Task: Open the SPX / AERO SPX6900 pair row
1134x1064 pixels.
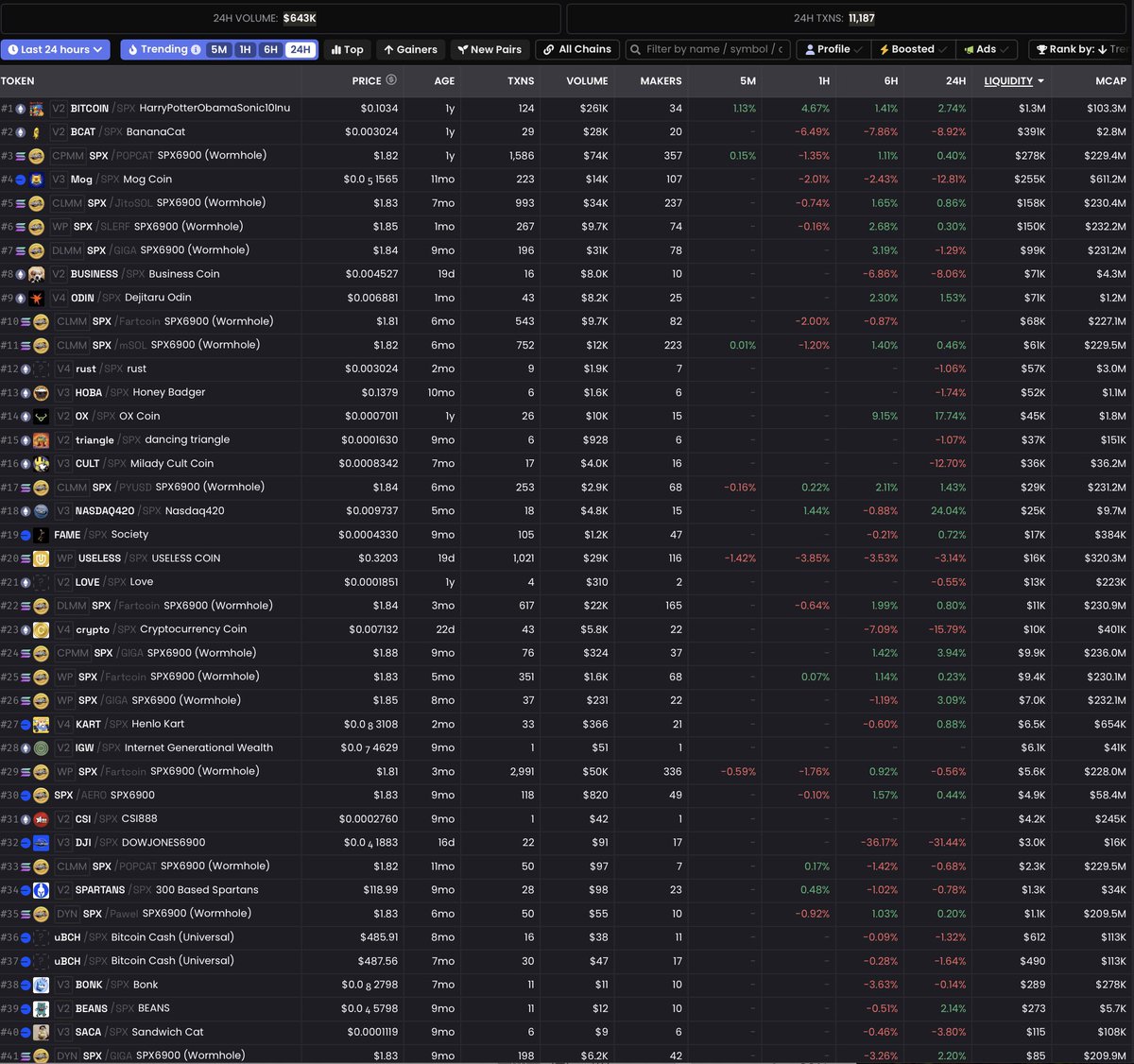Action: [x=567, y=796]
